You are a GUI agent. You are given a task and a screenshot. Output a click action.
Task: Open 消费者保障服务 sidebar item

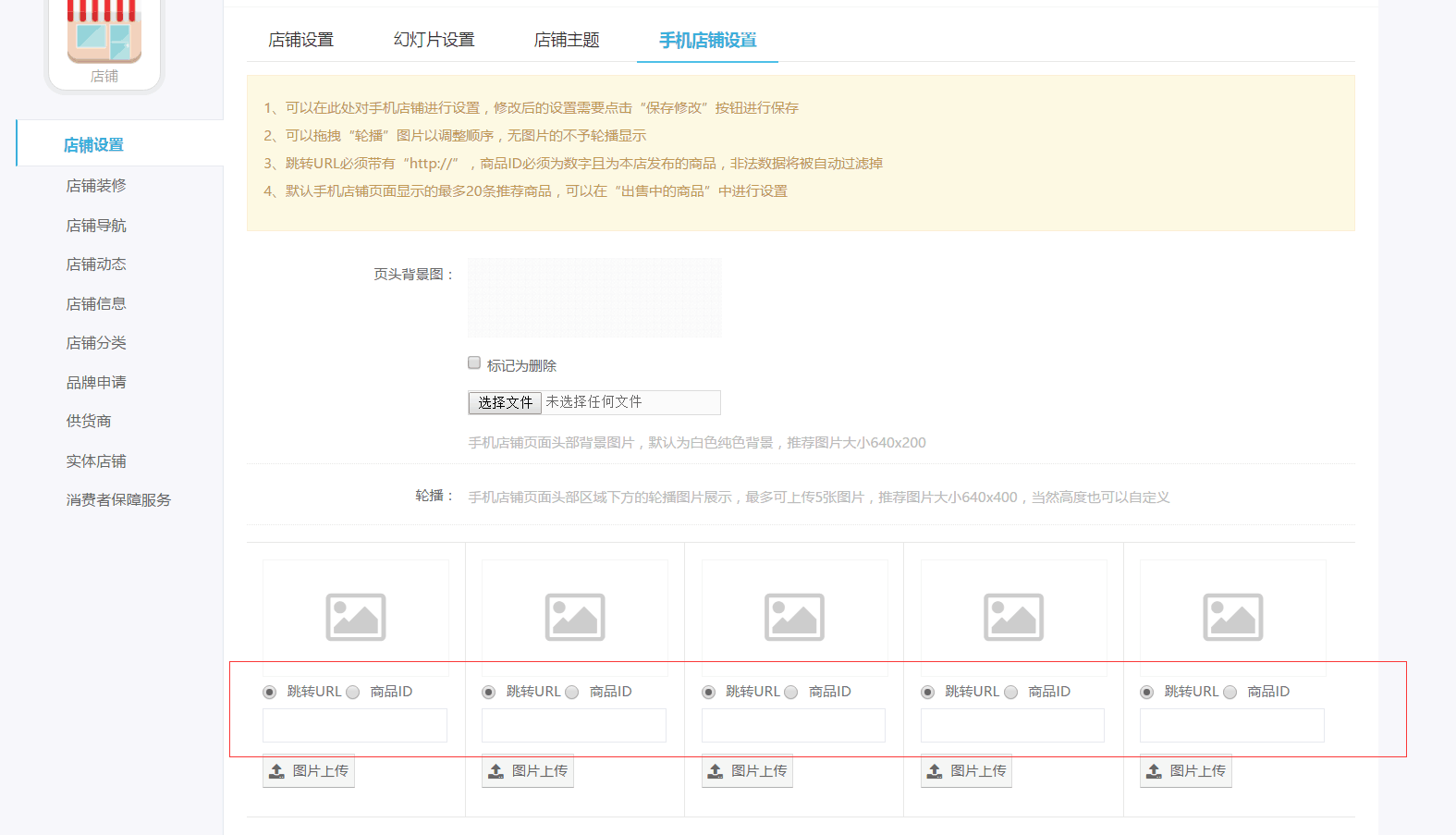click(x=118, y=499)
